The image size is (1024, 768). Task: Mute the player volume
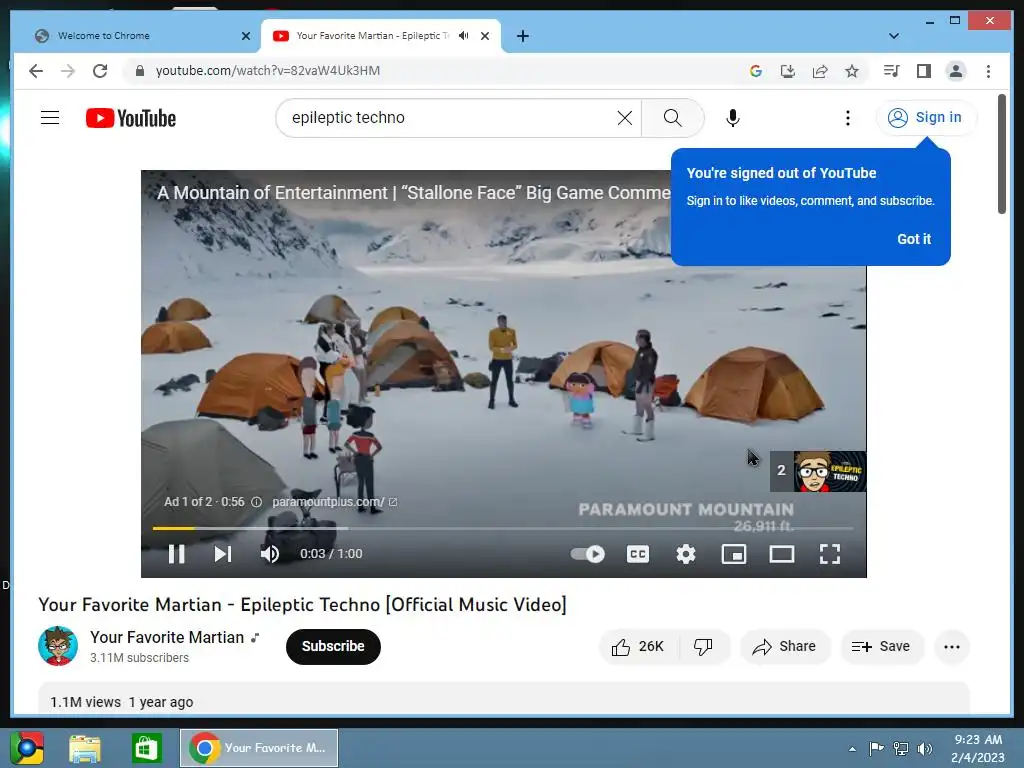[270, 554]
